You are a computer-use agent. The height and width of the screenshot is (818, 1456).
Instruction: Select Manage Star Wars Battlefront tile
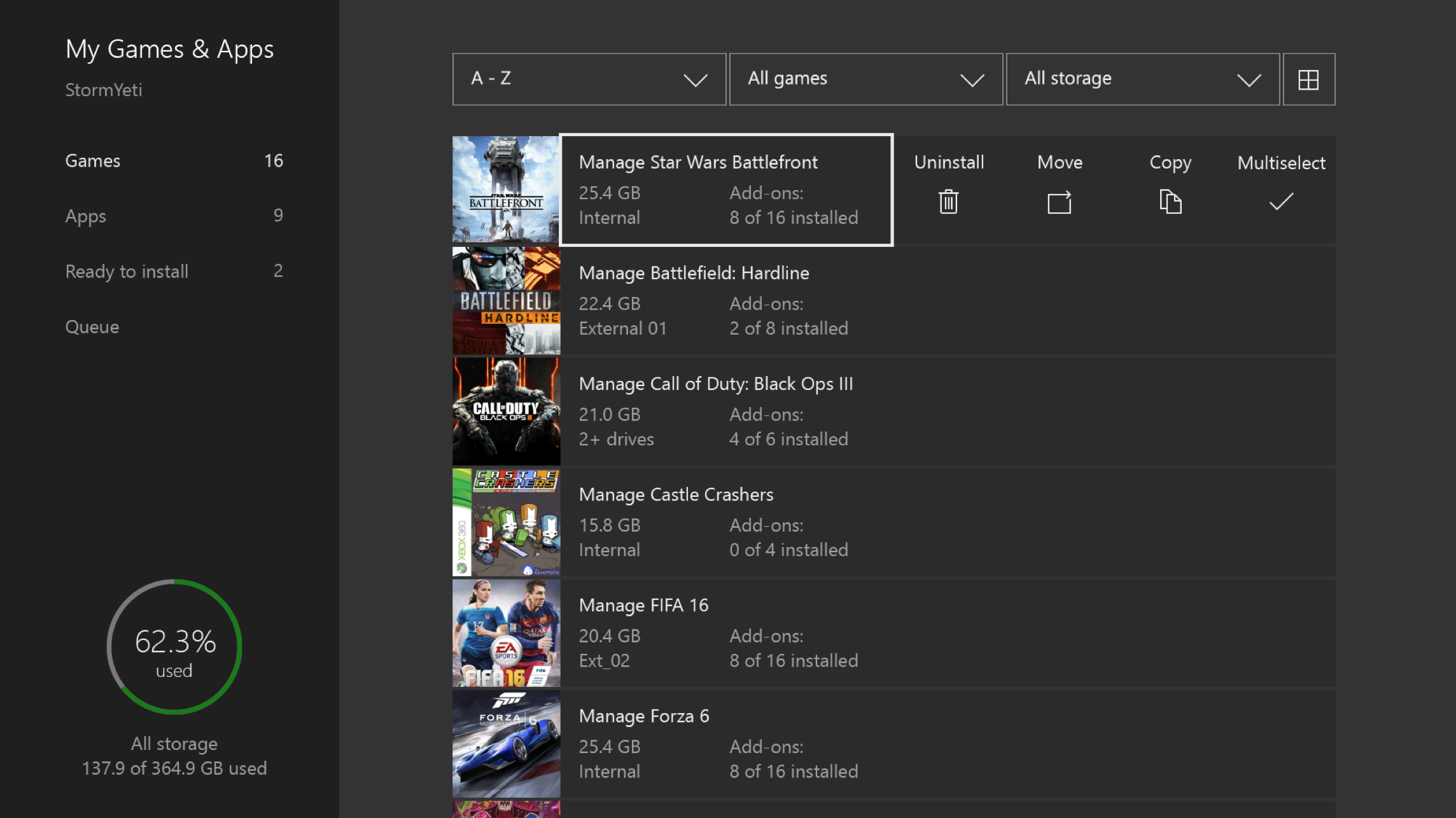point(726,190)
